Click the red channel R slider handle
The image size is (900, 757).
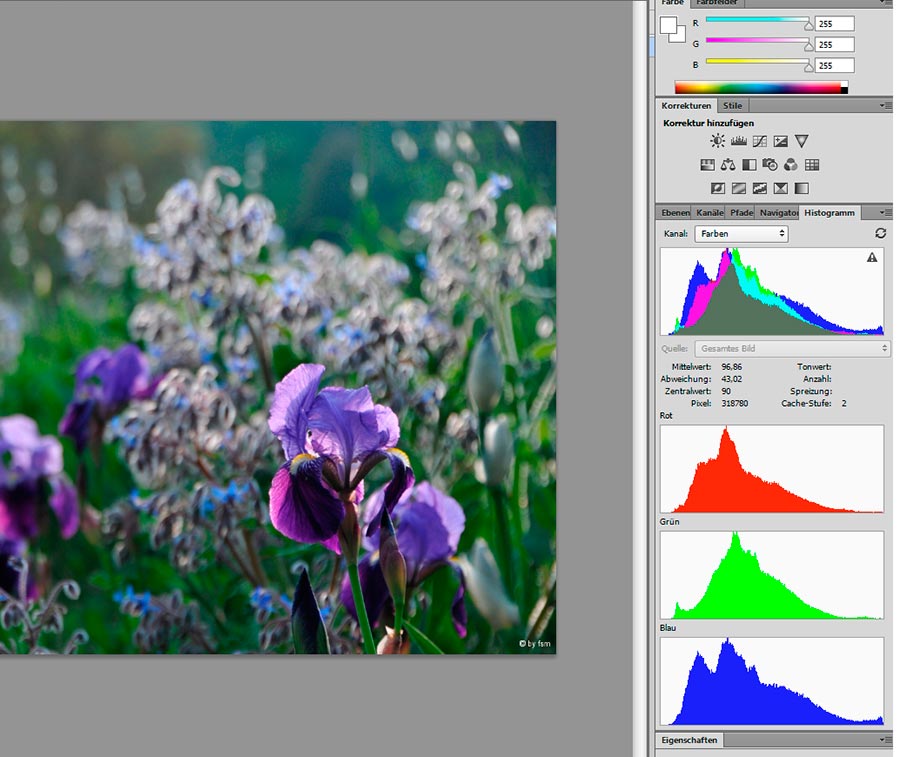tap(809, 27)
